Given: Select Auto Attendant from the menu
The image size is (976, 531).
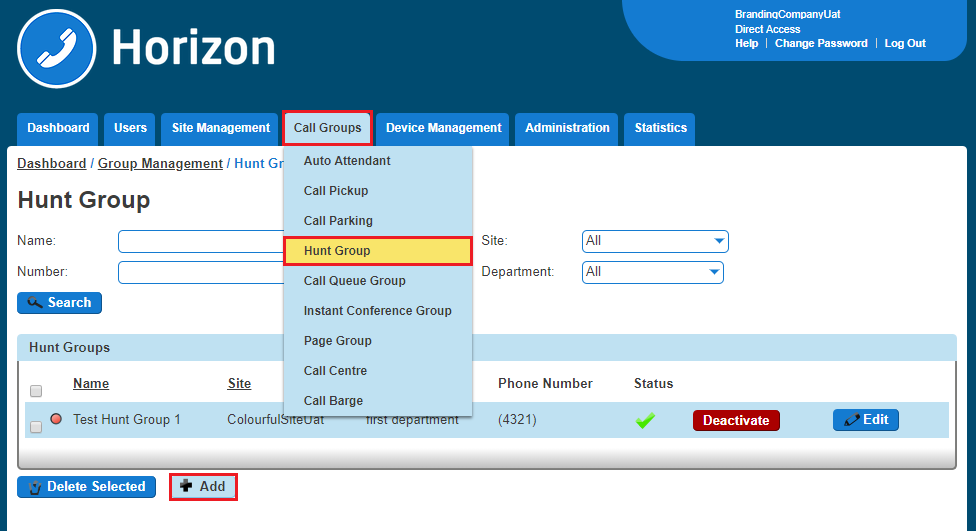Looking at the screenshot, I should (x=378, y=161).
